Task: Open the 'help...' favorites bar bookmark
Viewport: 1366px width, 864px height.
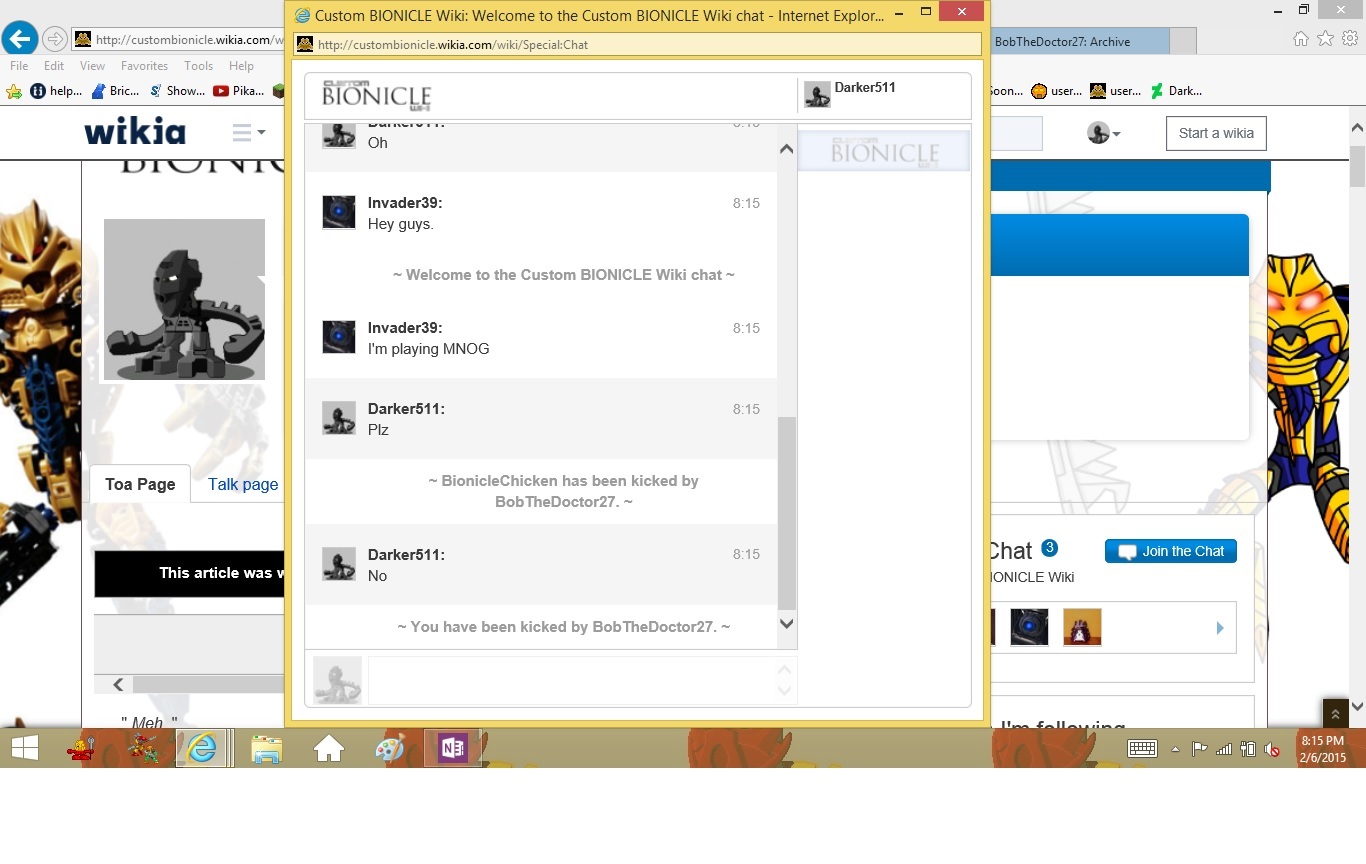Action: pos(56,91)
